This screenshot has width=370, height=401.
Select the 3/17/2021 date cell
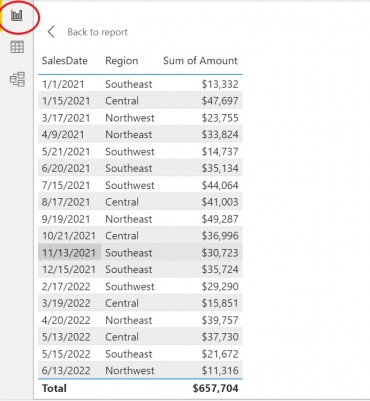tap(66, 118)
